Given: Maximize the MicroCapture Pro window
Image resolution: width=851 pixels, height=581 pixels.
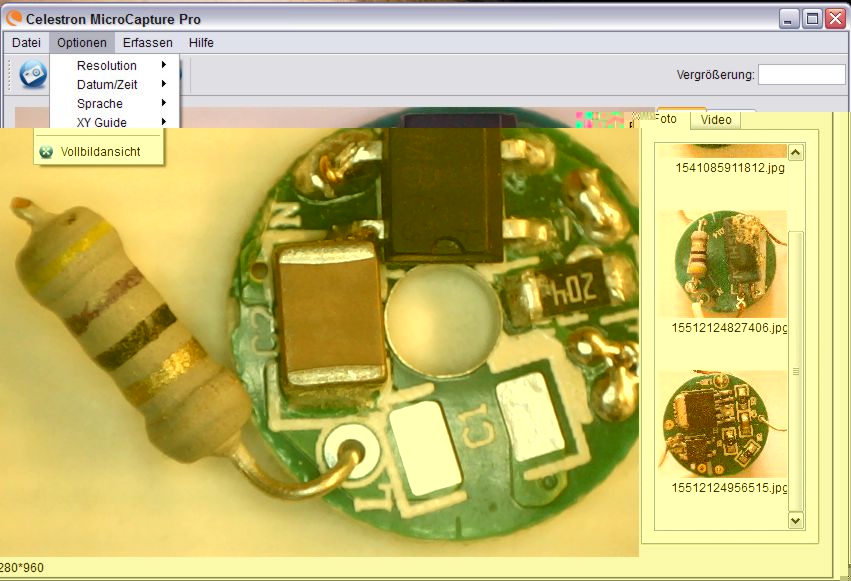Looking at the screenshot, I should [x=812, y=18].
